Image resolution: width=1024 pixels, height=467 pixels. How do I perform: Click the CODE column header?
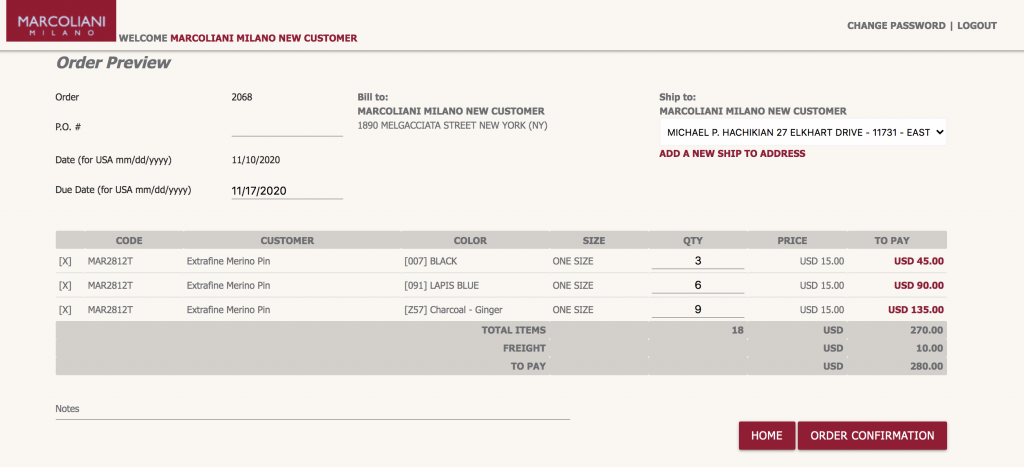(x=129, y=241)
